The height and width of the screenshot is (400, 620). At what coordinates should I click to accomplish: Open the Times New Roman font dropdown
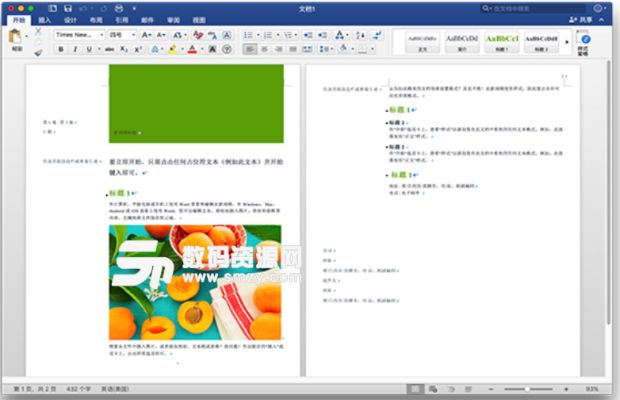tap(78, 34)
